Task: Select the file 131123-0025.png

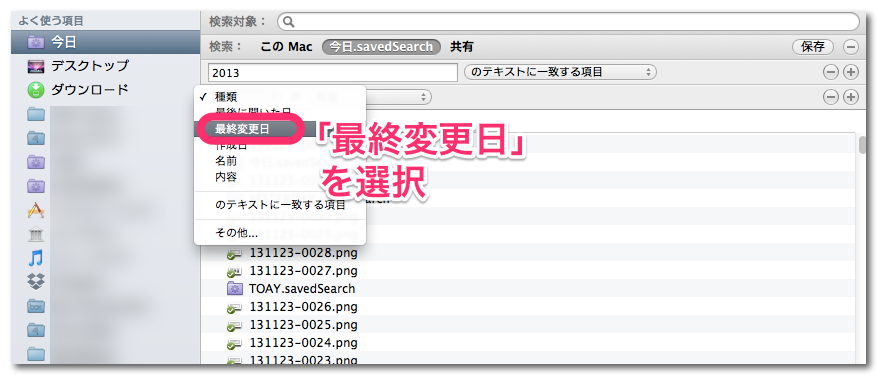Action: pyautogui.click(x=304, y=325)
